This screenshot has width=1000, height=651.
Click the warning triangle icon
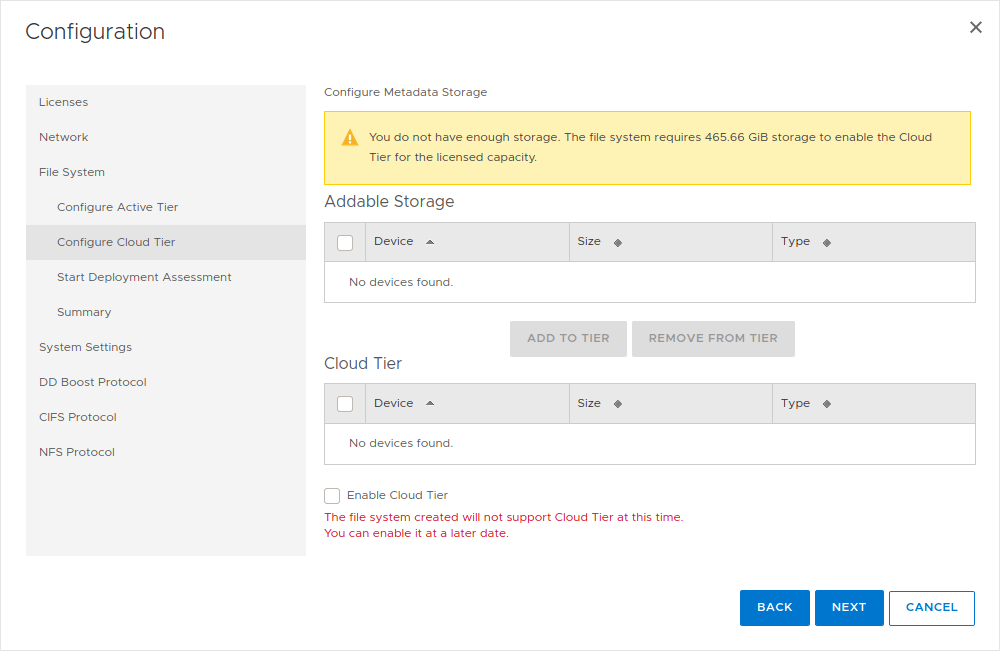click(x=348, y=137)
